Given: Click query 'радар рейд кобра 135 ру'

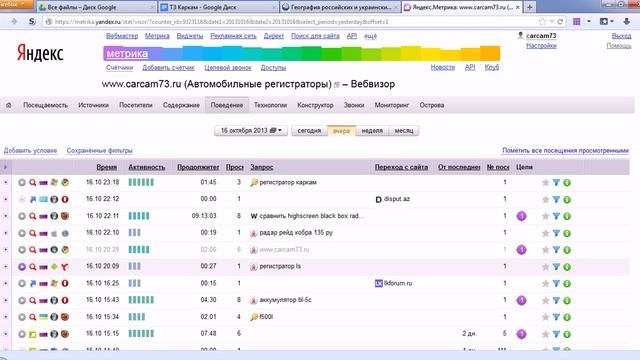Looking at the screenshot, I should coord(296,233).
